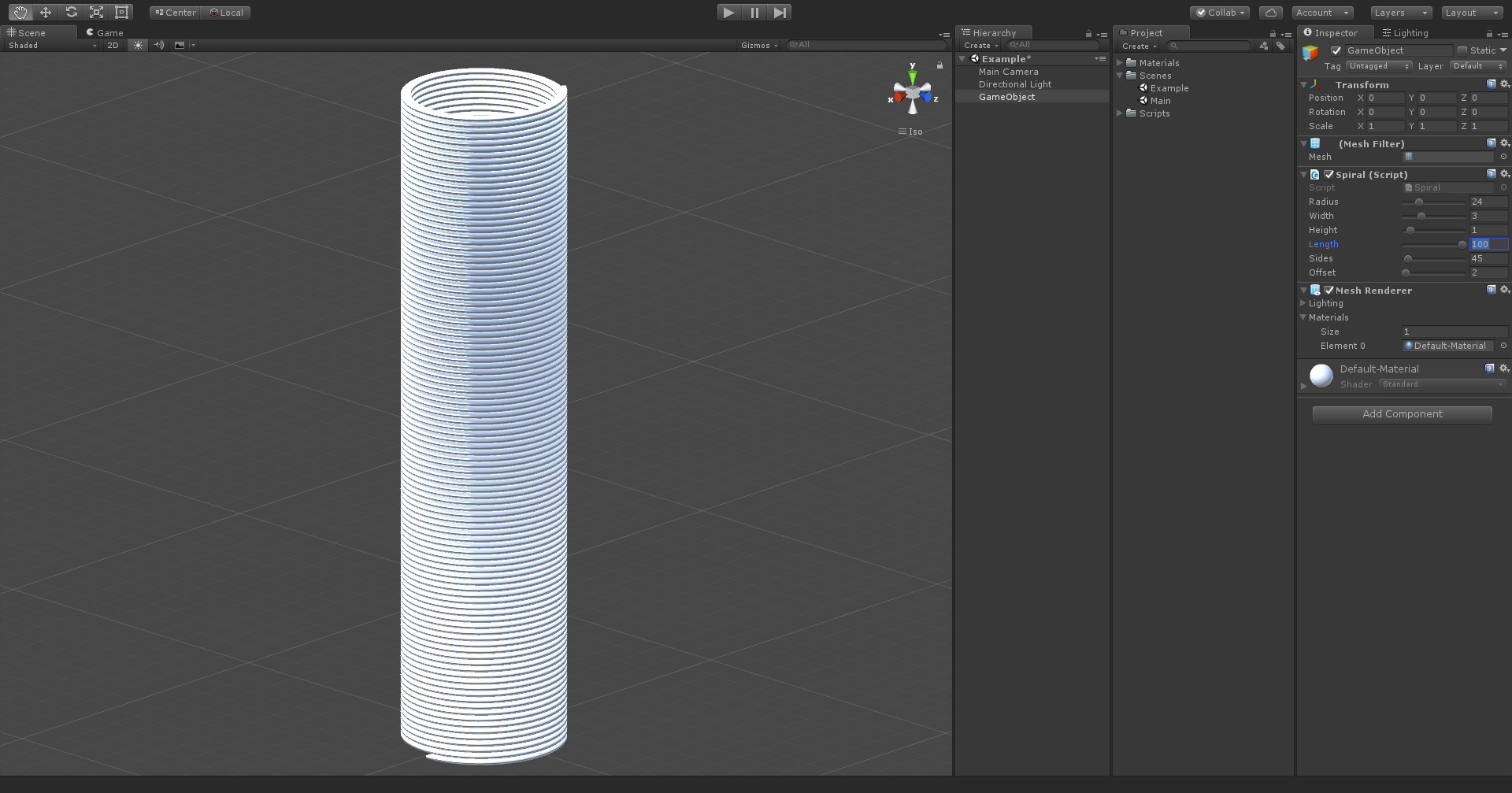Collapse the Transform component

[x=1304, y=84]
